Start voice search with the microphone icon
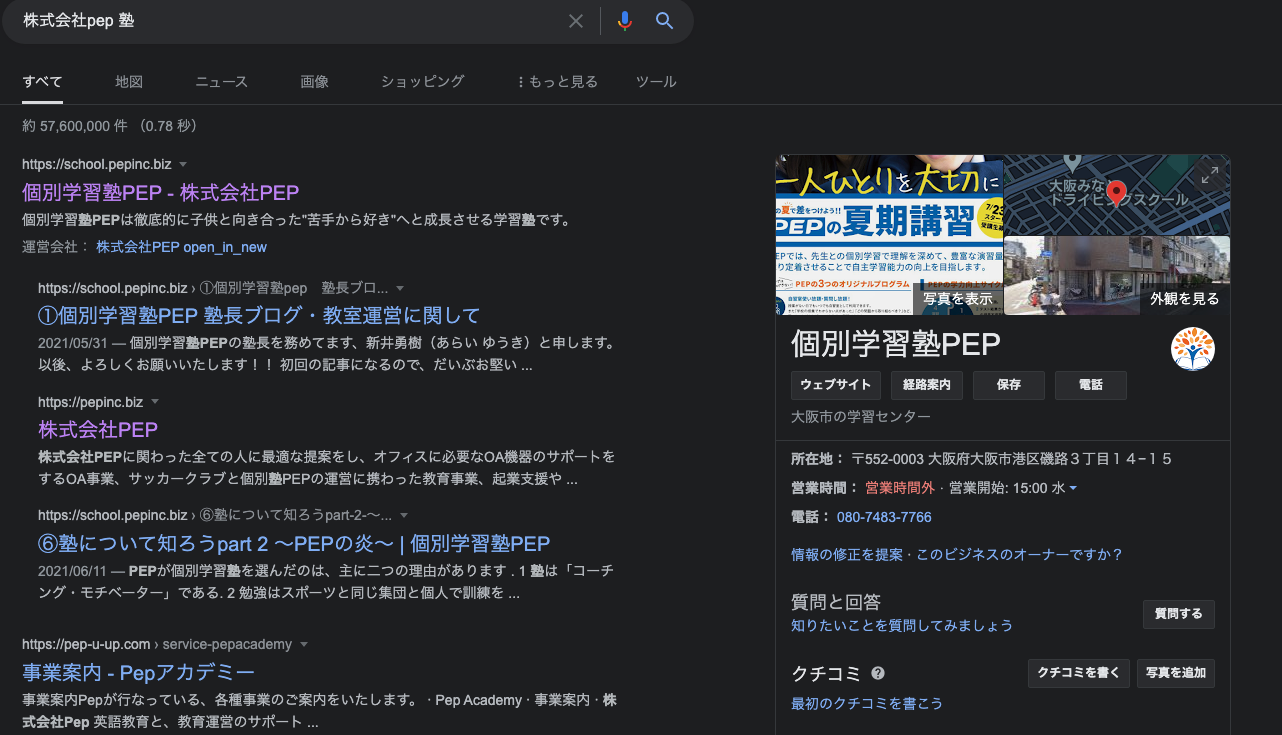 click(625, 21)
